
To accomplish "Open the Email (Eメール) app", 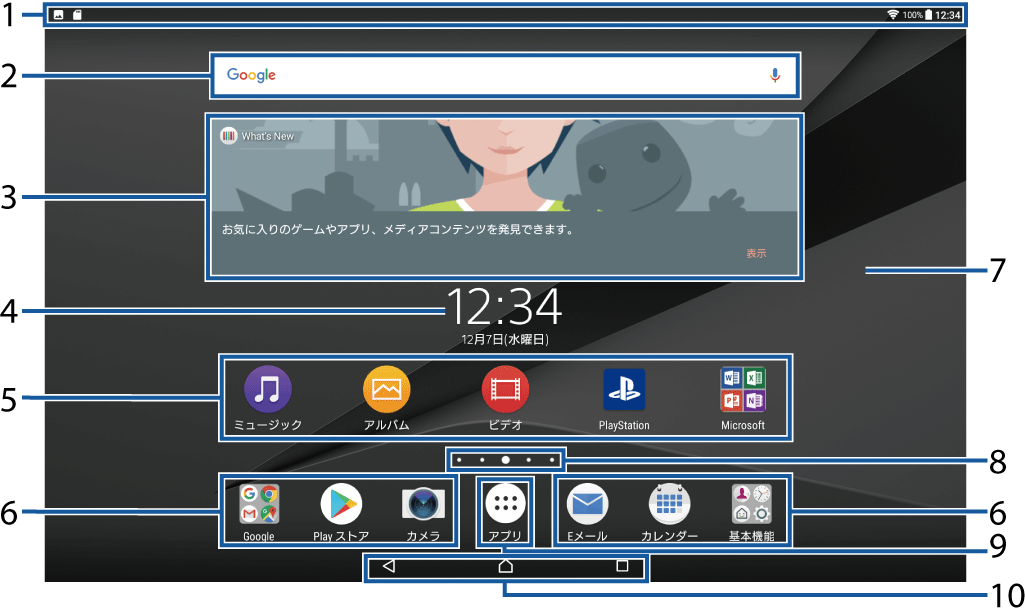I will pyautogui.click(x=587, y=504).
